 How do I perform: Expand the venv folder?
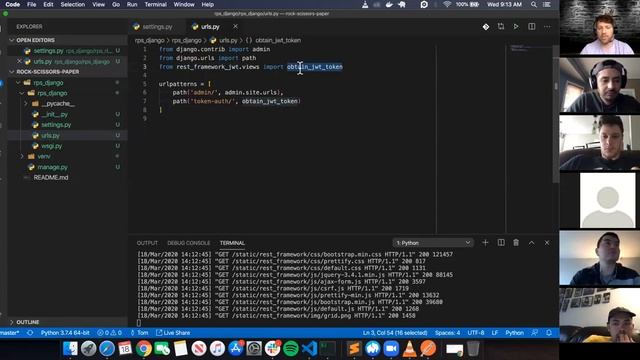click(x=44, y=156)
